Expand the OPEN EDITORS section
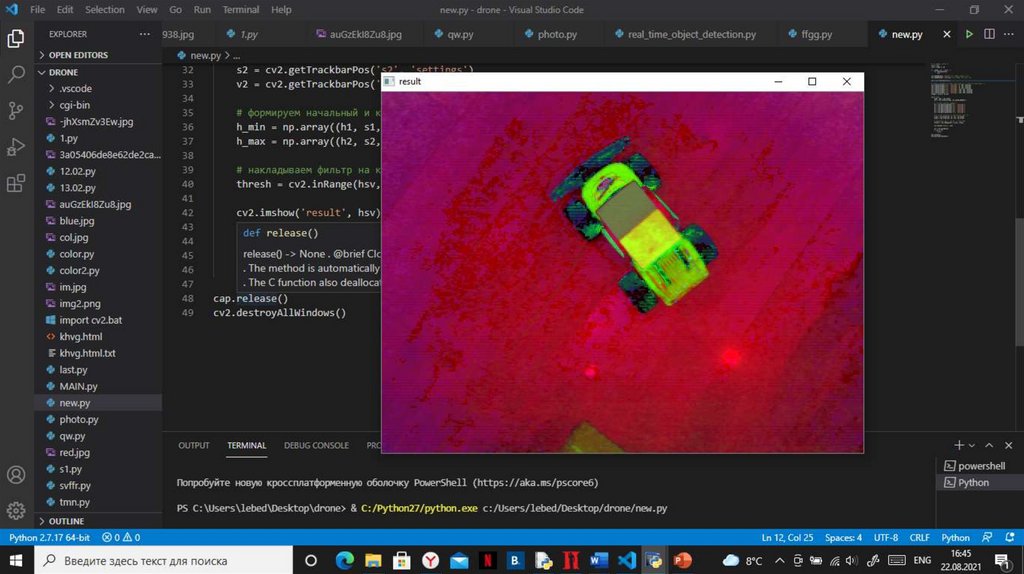The image size is (1024, 574). tap(78, 55)
